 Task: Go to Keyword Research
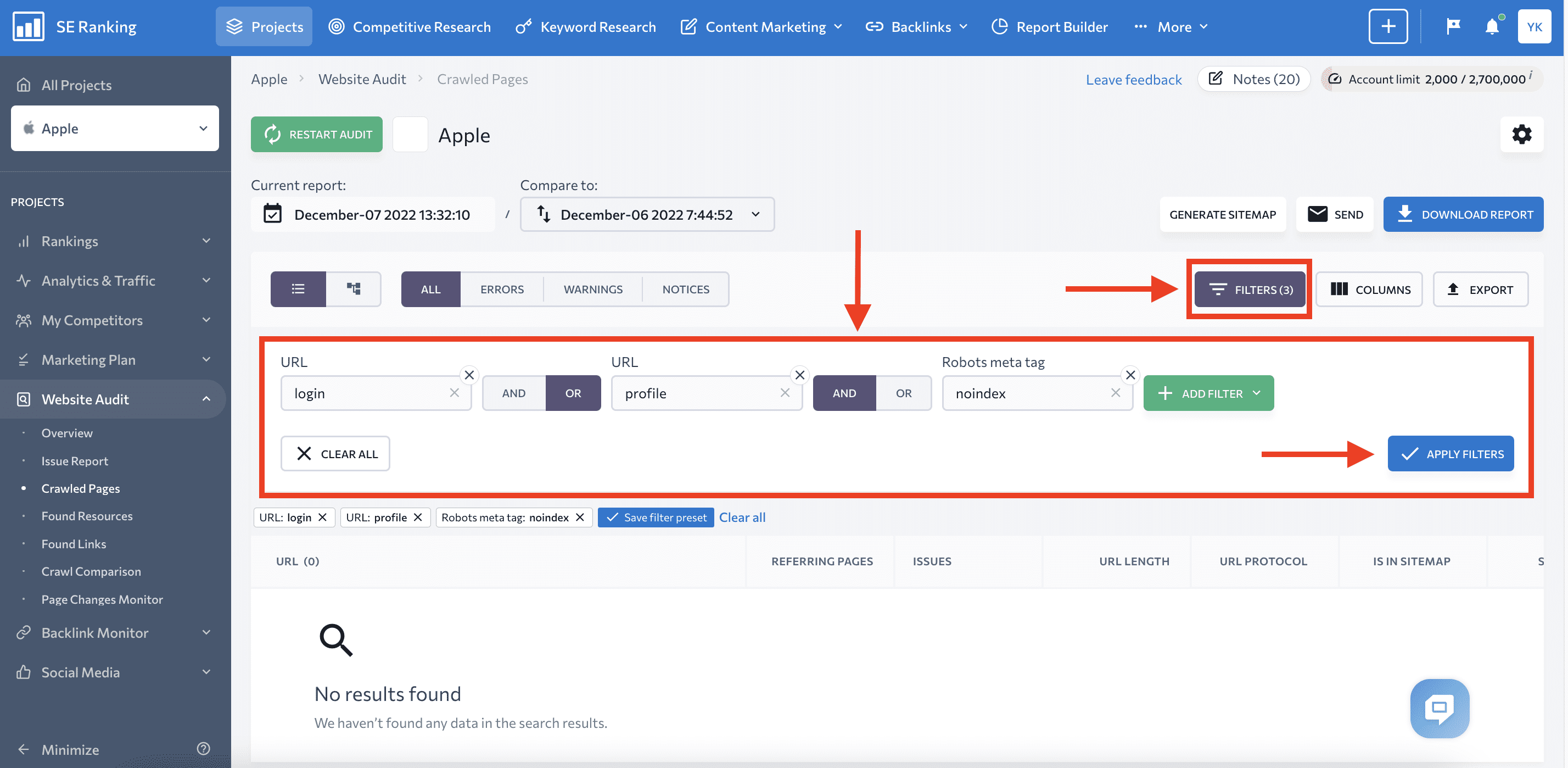tap(586, 27)
